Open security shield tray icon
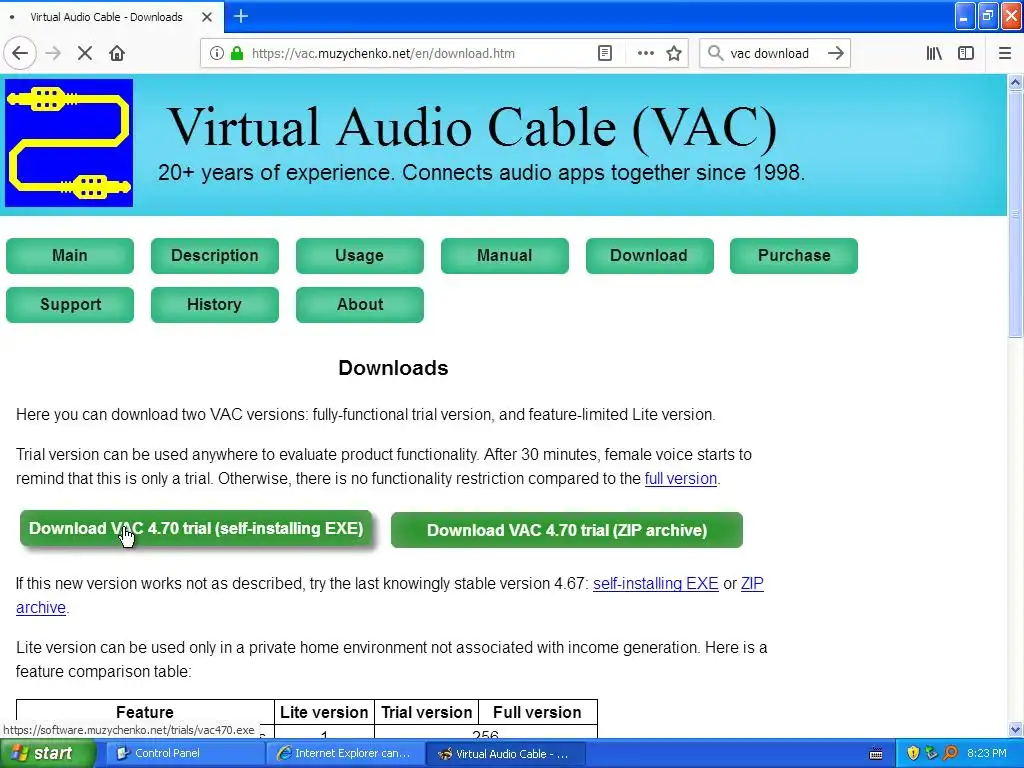 tap(913, 754)
